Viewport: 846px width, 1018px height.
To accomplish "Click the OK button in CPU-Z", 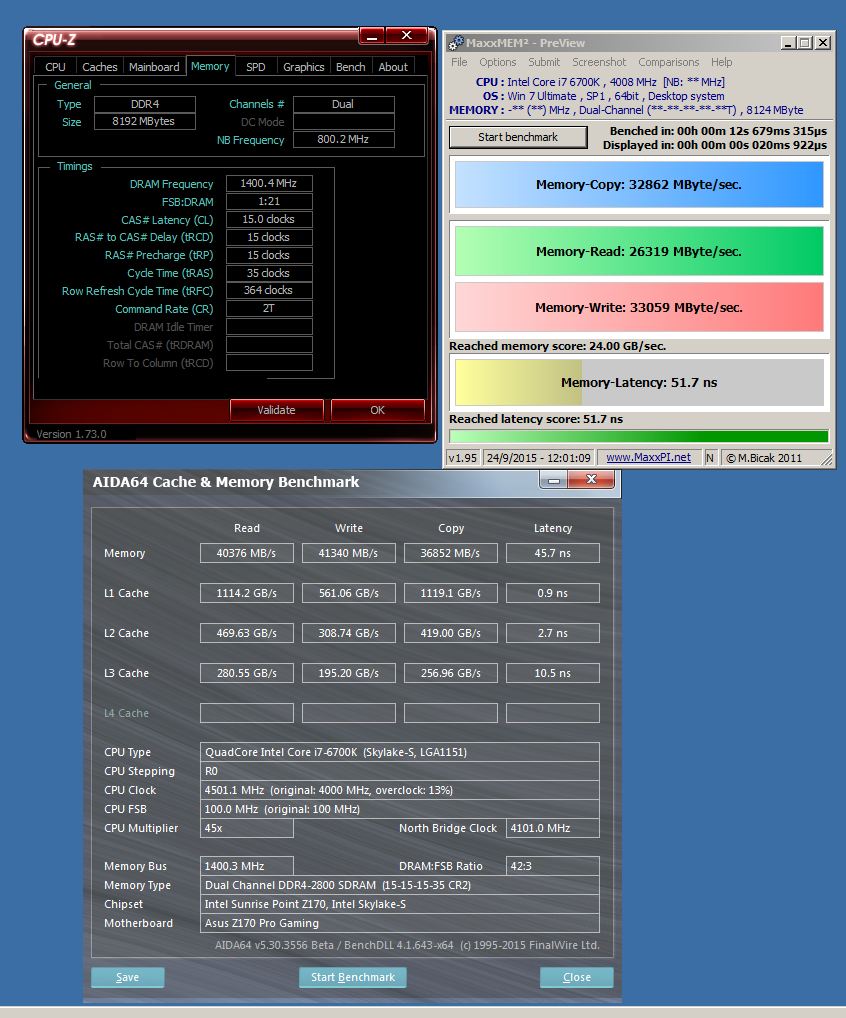I will [377, 410].
